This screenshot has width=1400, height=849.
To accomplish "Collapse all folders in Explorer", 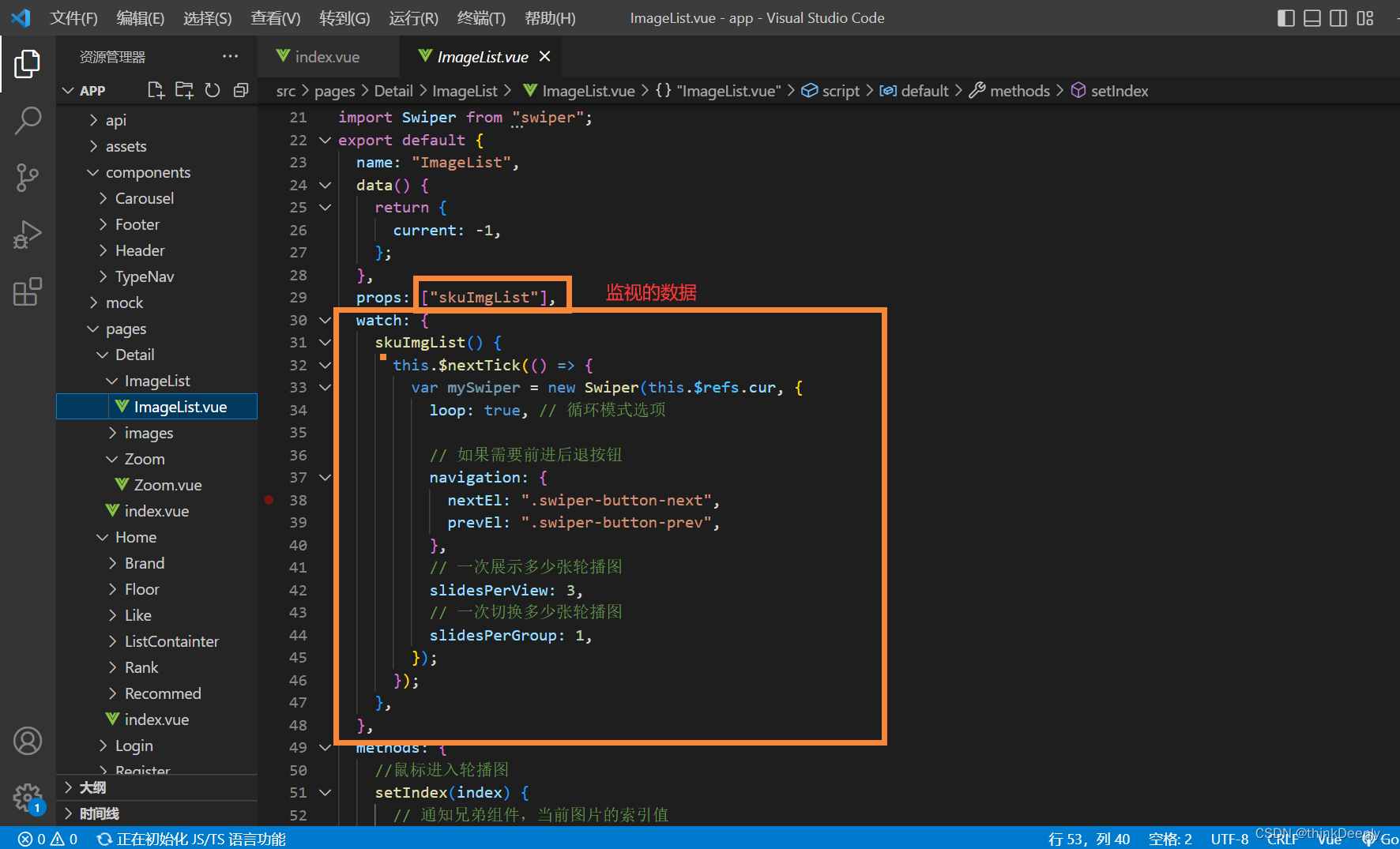I will point(241,90).
